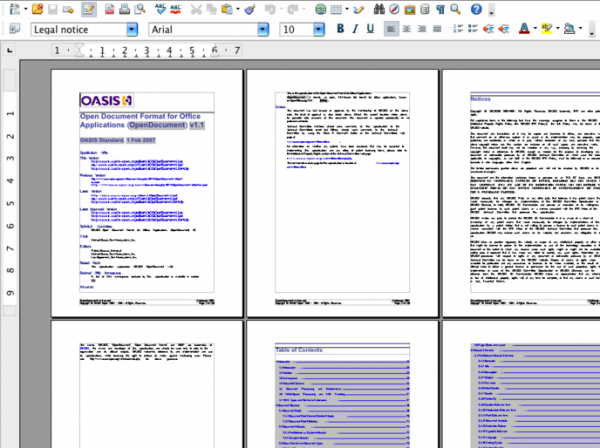Toggle bold formatting

(340, 29)
